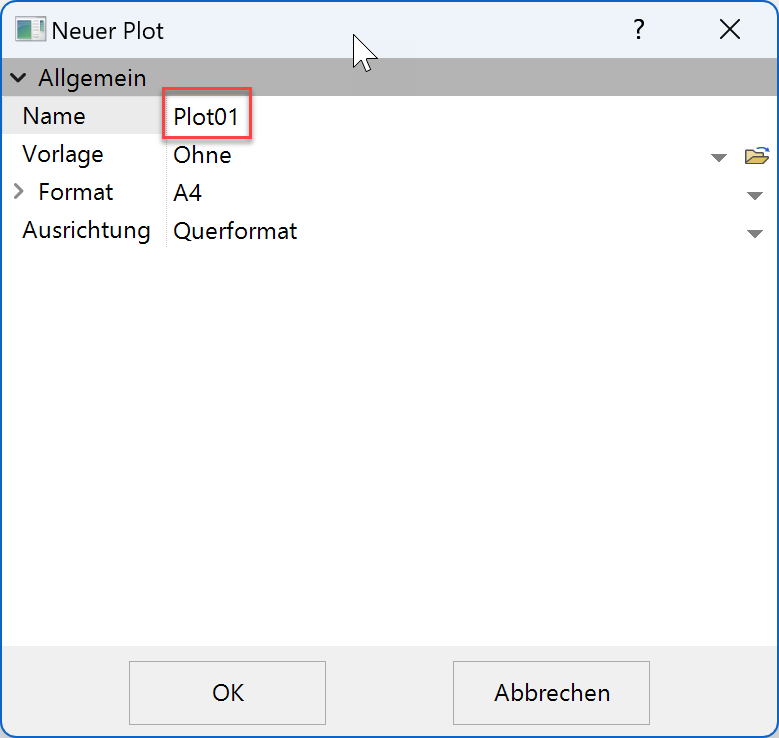Click the Neuer Plot window icon
The width and height of the screenshot is (779, 738).
tap(30, 30)
